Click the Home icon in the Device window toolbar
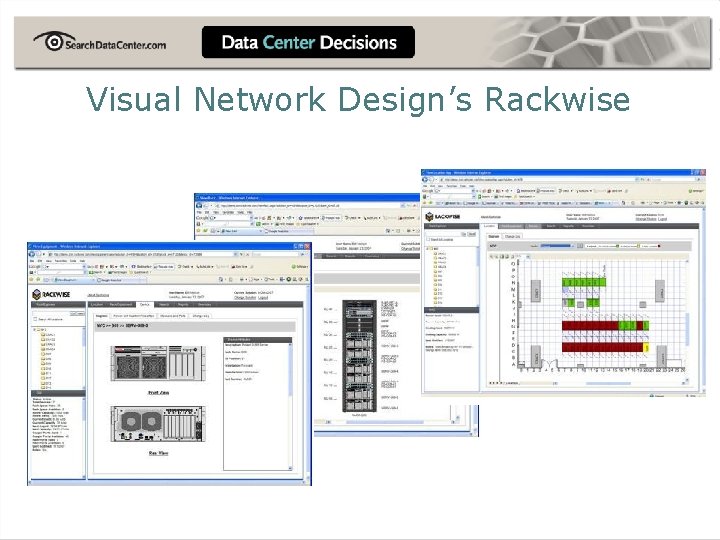Screen dimensions: 720x540 click(x=221, y=279)
